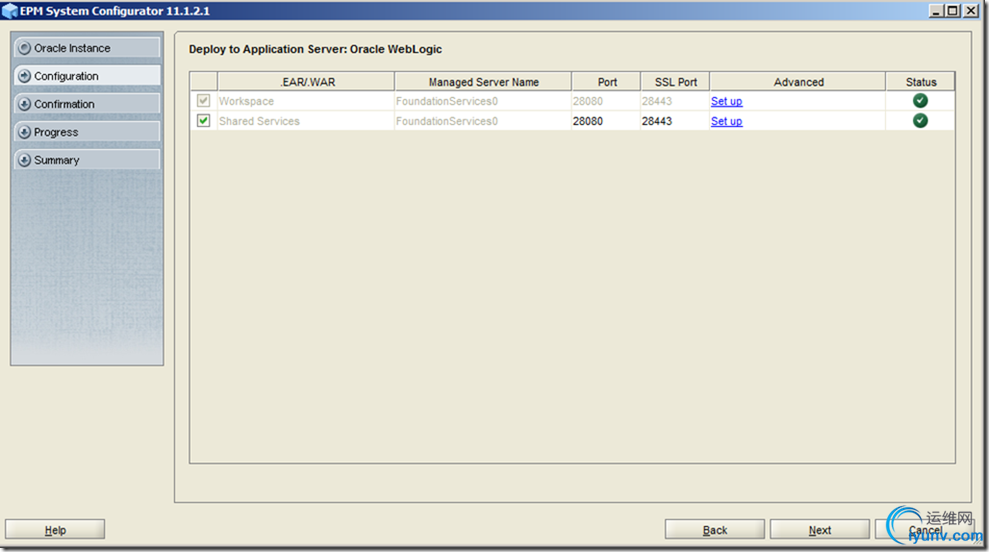Image resolution: width=989 pixels, height=552 pixels.
Task: Open the Confirmation step
Action: click(87, 104)
